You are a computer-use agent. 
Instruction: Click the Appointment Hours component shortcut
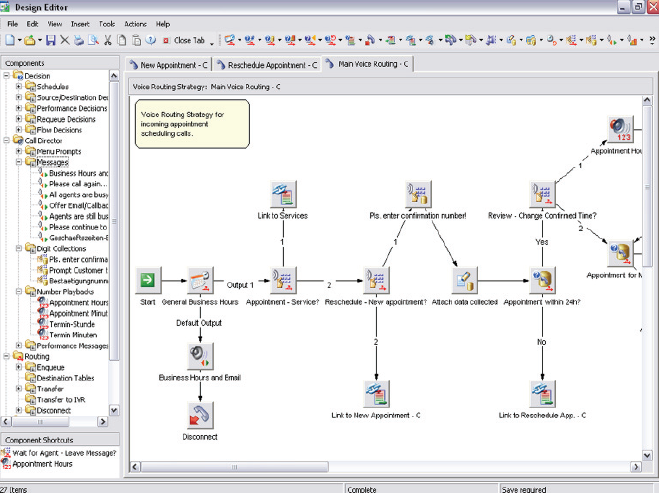(42, 464)
